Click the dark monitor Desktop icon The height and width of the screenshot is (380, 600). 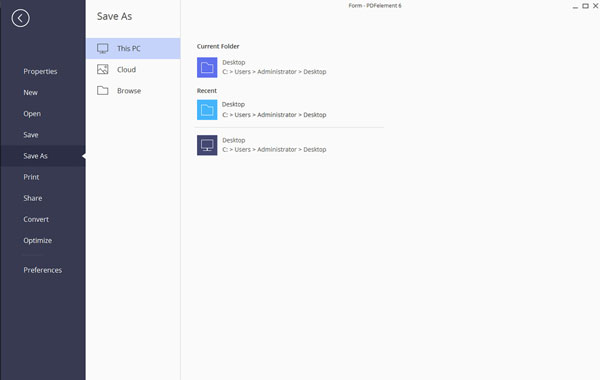[x=207, y=145]
